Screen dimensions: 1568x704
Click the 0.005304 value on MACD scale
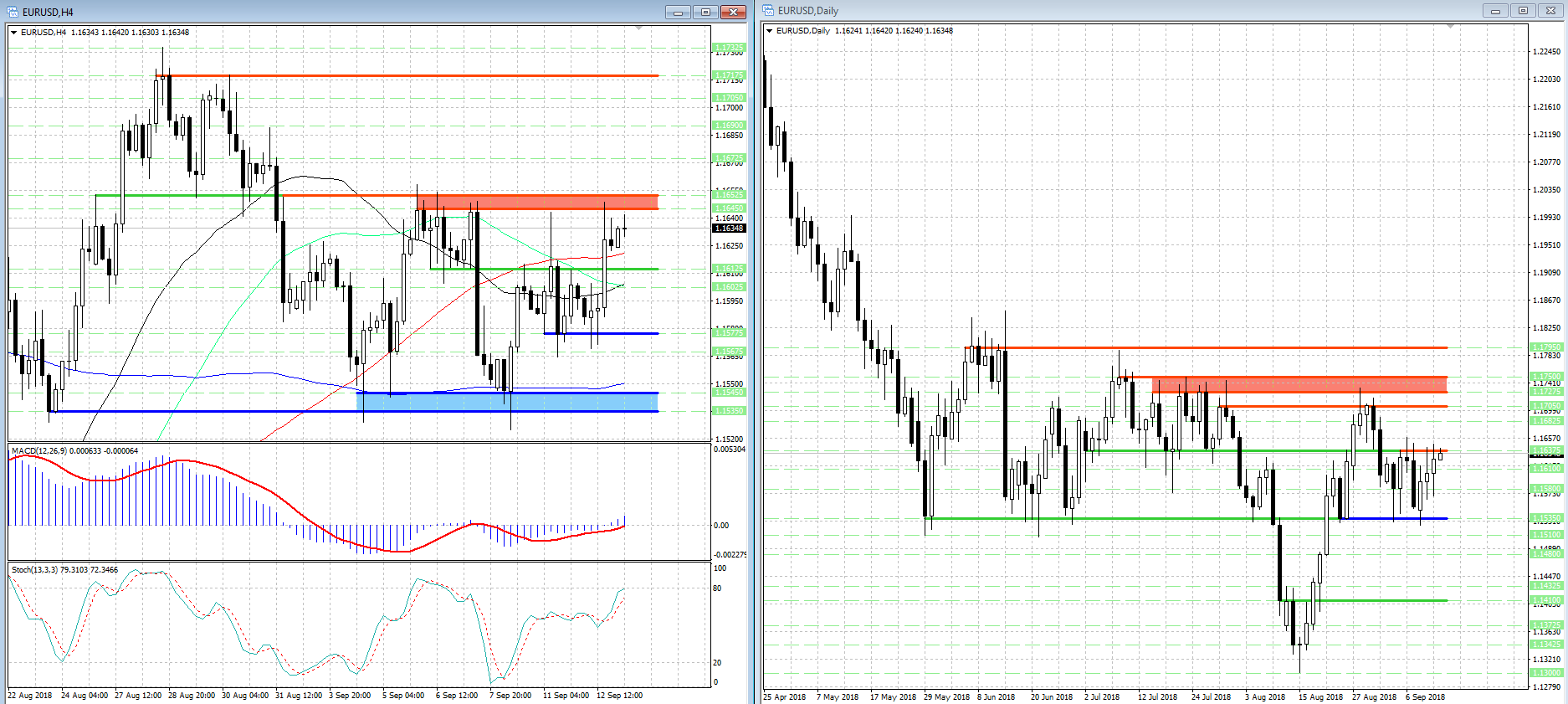pos(729,450)
